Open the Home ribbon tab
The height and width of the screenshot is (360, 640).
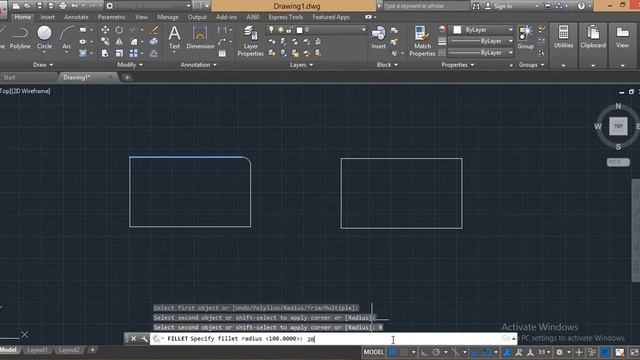[x=23, y=17]
